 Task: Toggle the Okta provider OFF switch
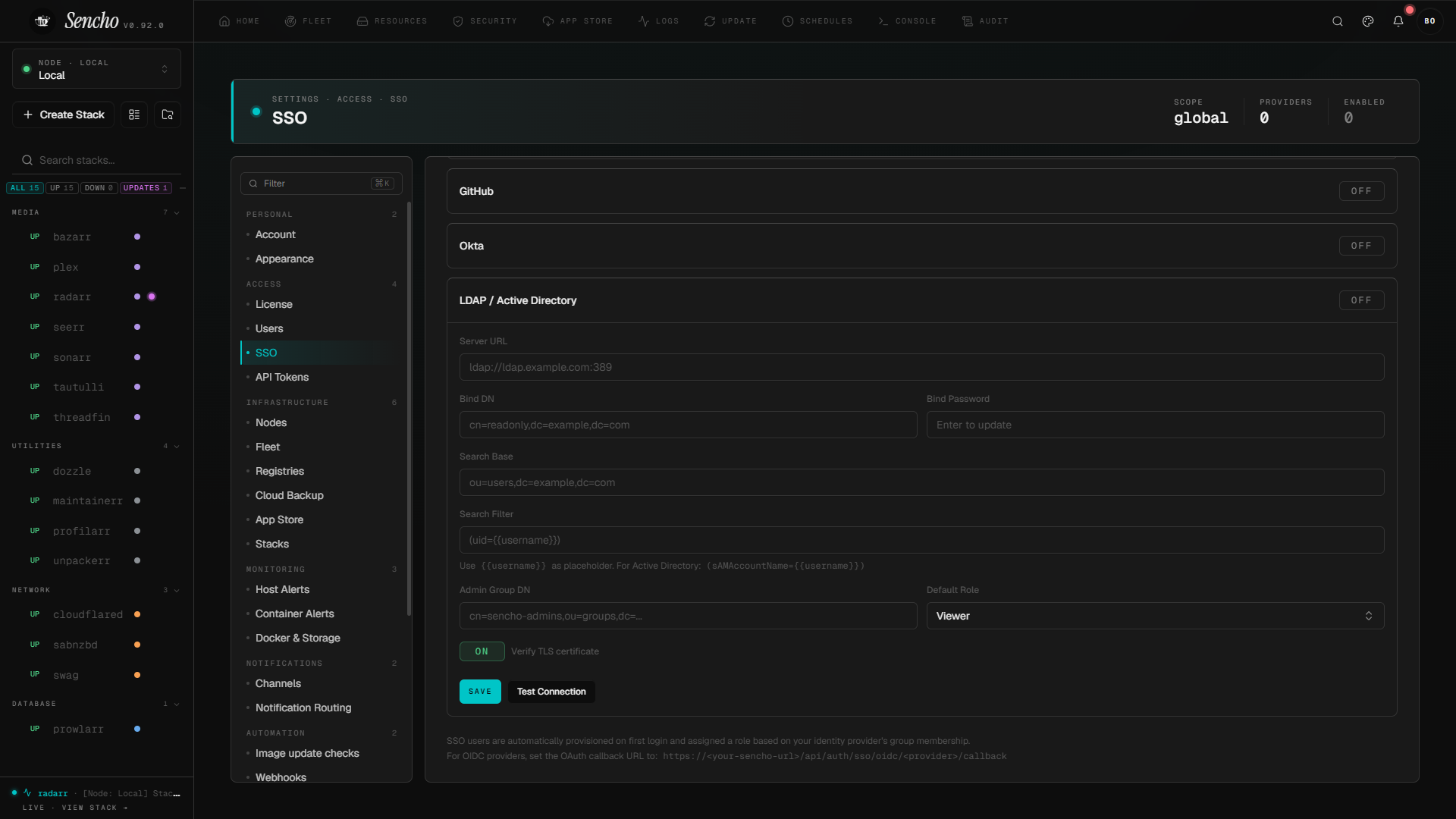(x=1361, y=246)
